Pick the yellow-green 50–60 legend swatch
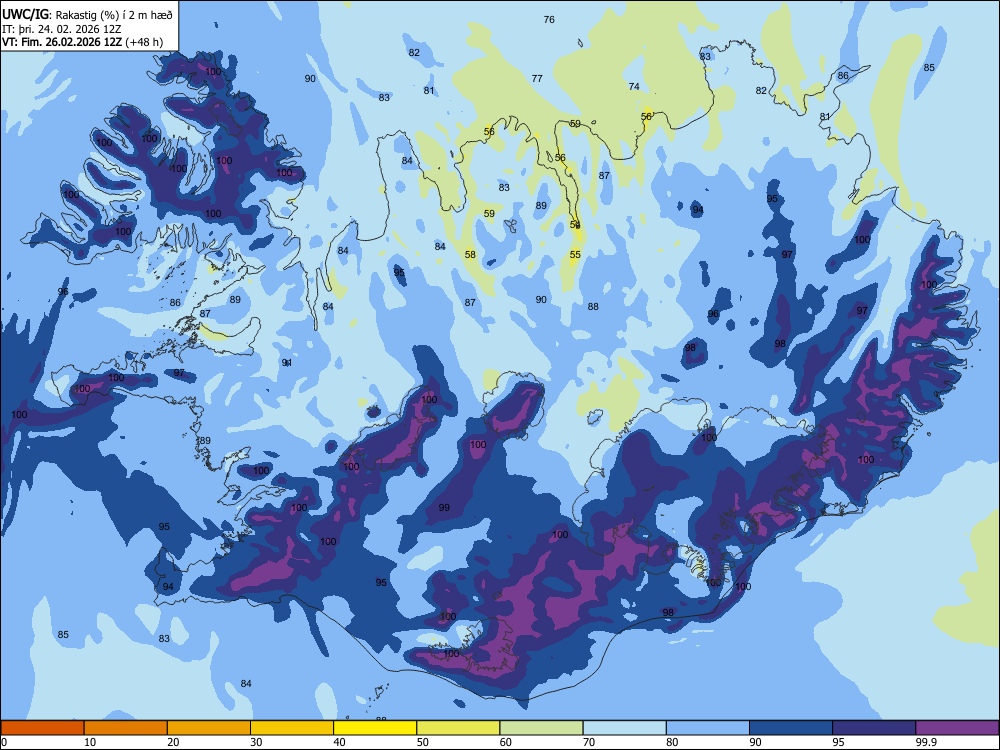 tap(458, 728)
